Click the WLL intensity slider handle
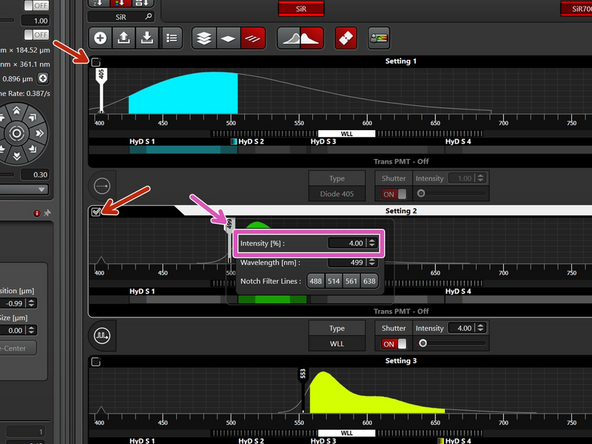This screenshot has width=592, height=444. tap(423, 343)
